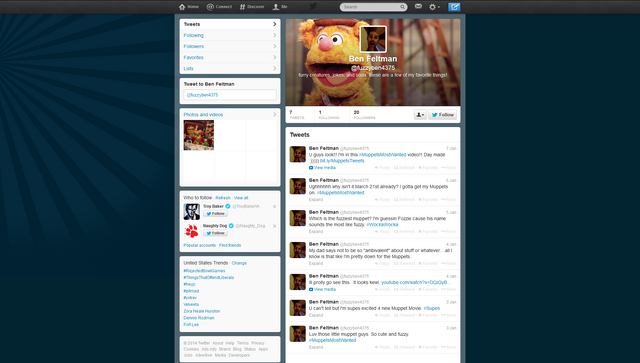Open Photos and videos link
The height and width of the screenshot is (363, 640).
click(x=203, y=115)
